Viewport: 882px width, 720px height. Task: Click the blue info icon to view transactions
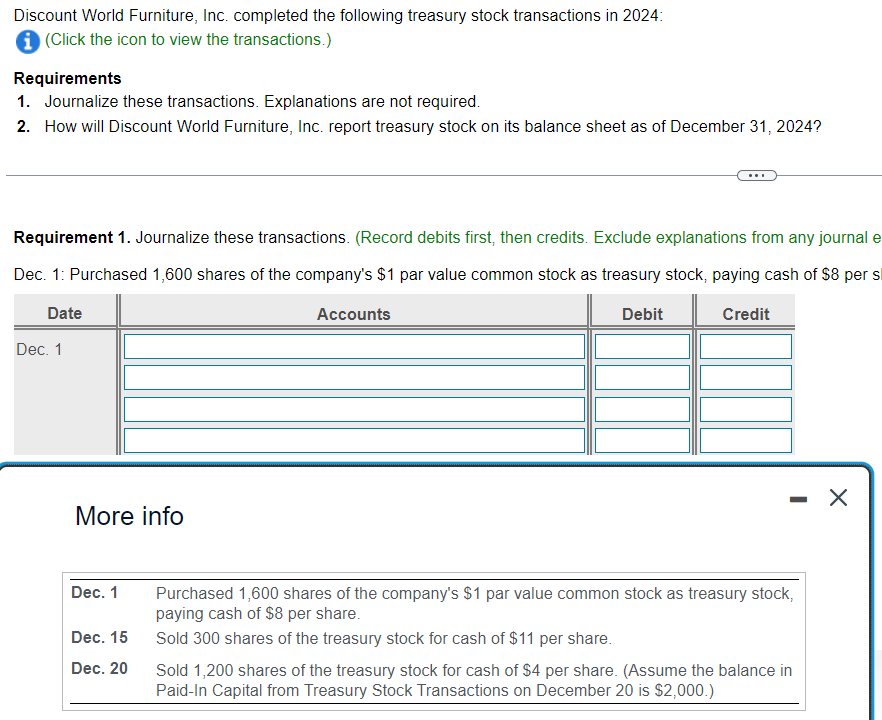click(x=28, y=42)
